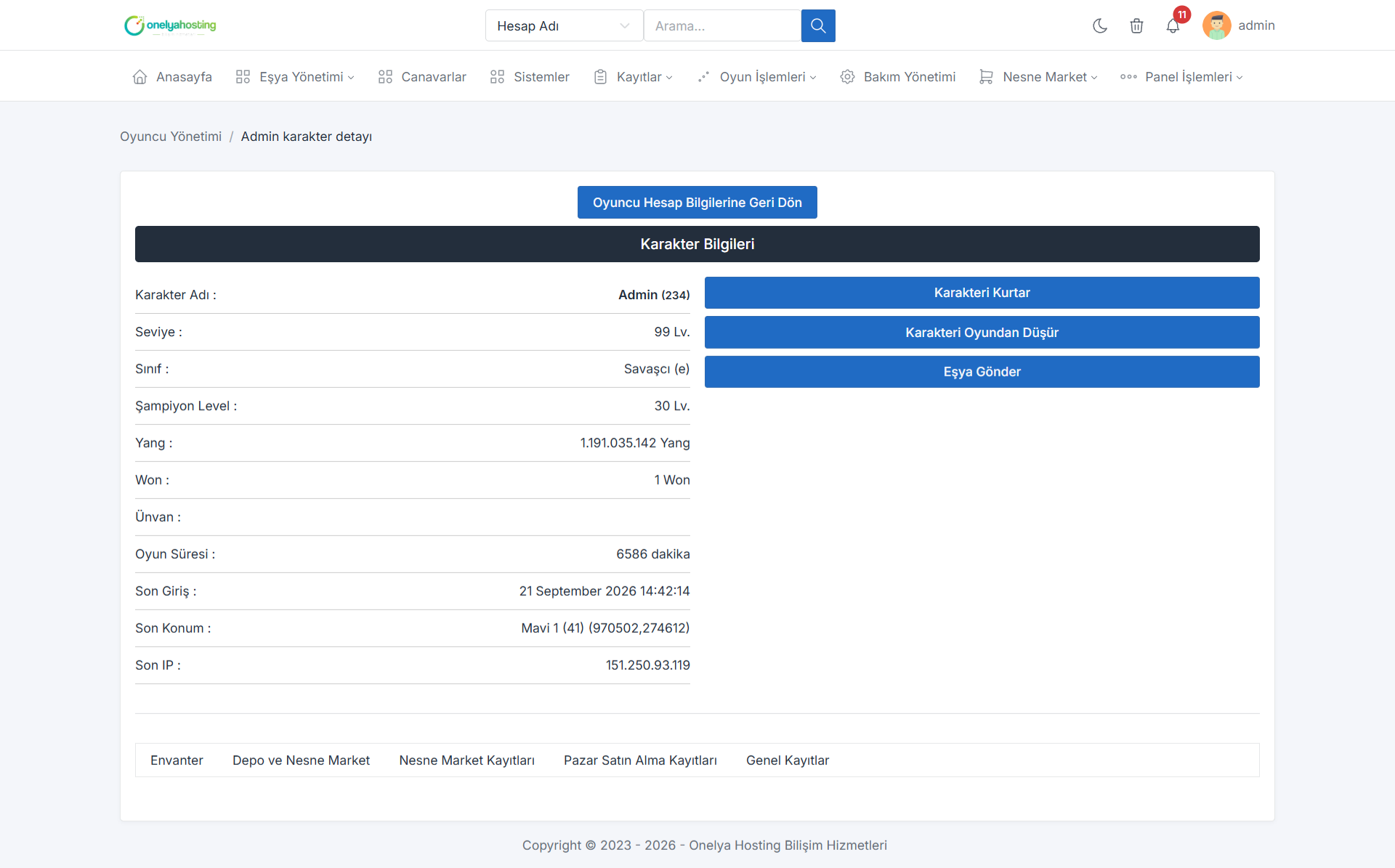Viewport: 1395px width, 868px height.
Task: Click the Karakteri Kurtar button
Action: tap(982, 293)
